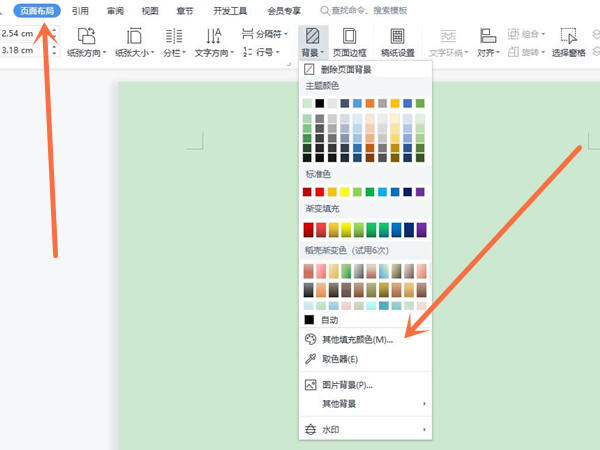Open 其他填充颜色(M)... menu entry
This screenshot has width=600, height=450.
(355, 339)
